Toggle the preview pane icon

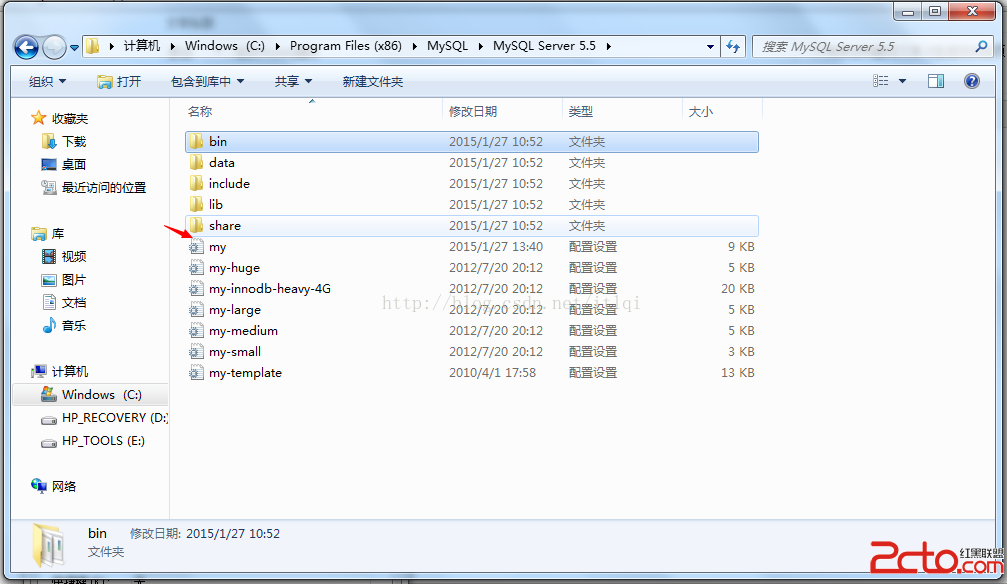point(936,81)
